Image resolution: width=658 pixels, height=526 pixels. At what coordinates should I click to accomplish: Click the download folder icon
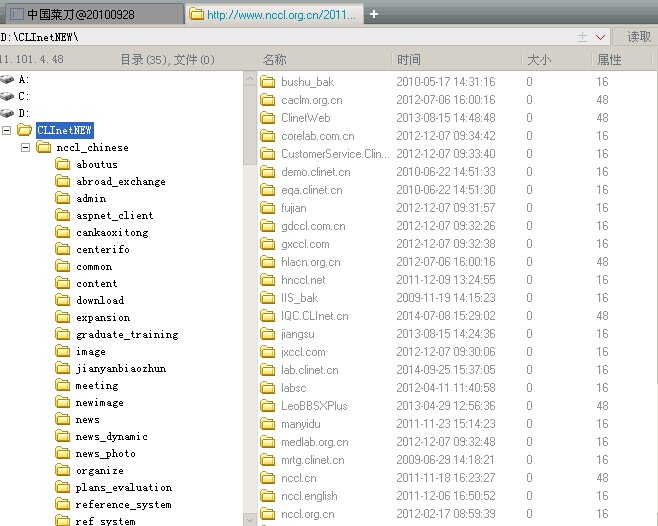(x=63, y=301)
